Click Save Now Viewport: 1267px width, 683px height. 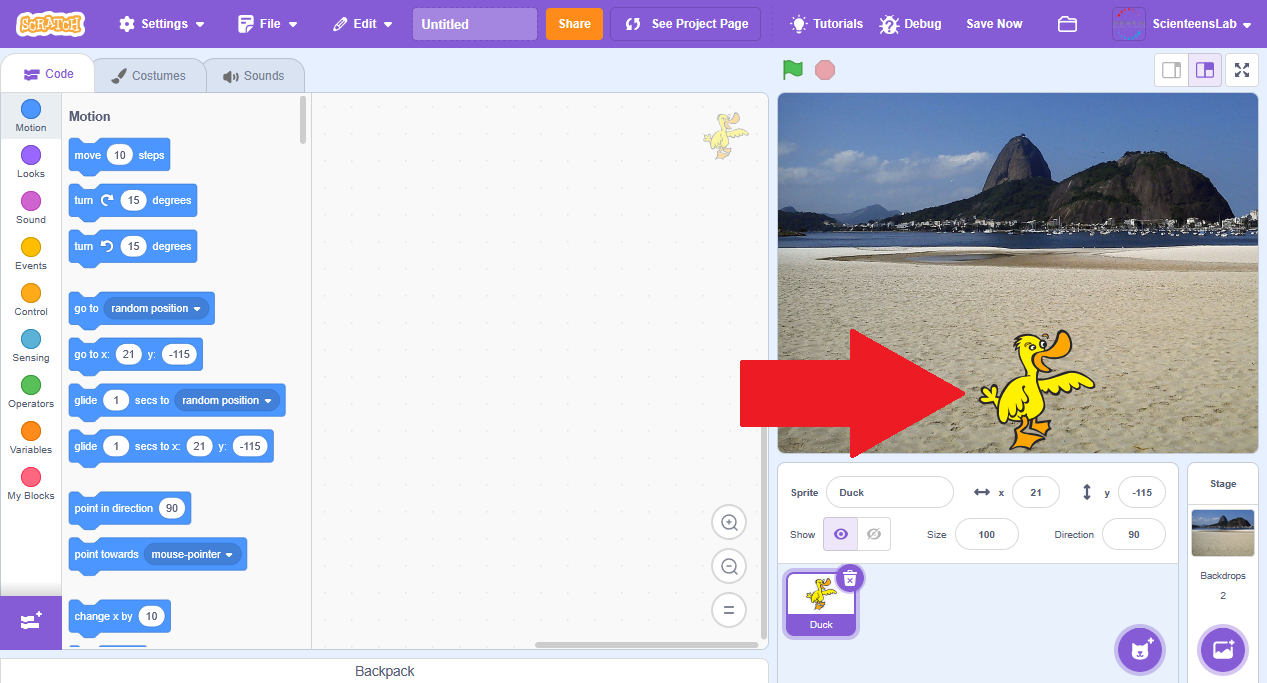pos(994,24)
